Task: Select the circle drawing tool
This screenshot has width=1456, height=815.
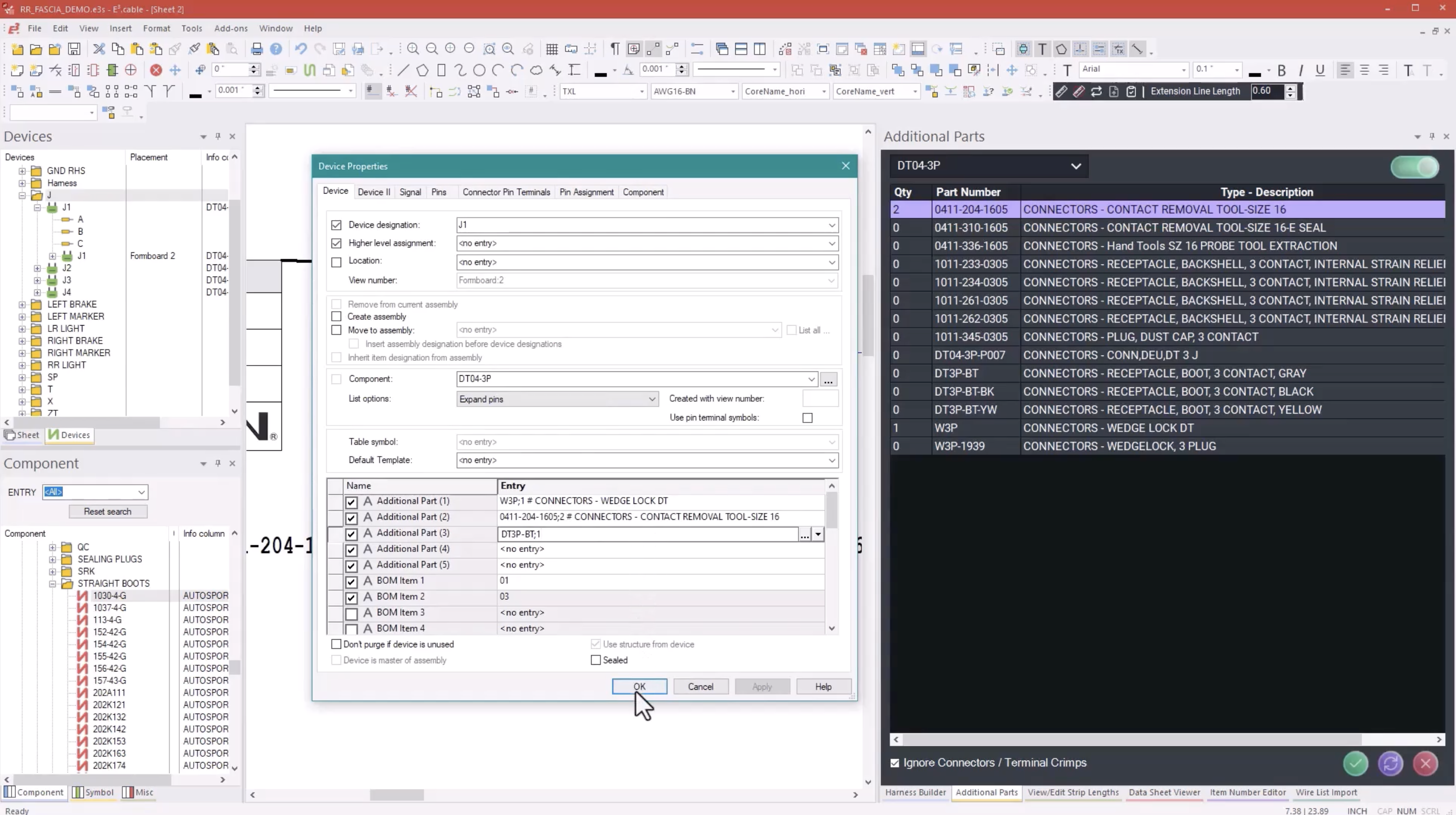Action: pyautogui.click(x=479, y=70)
